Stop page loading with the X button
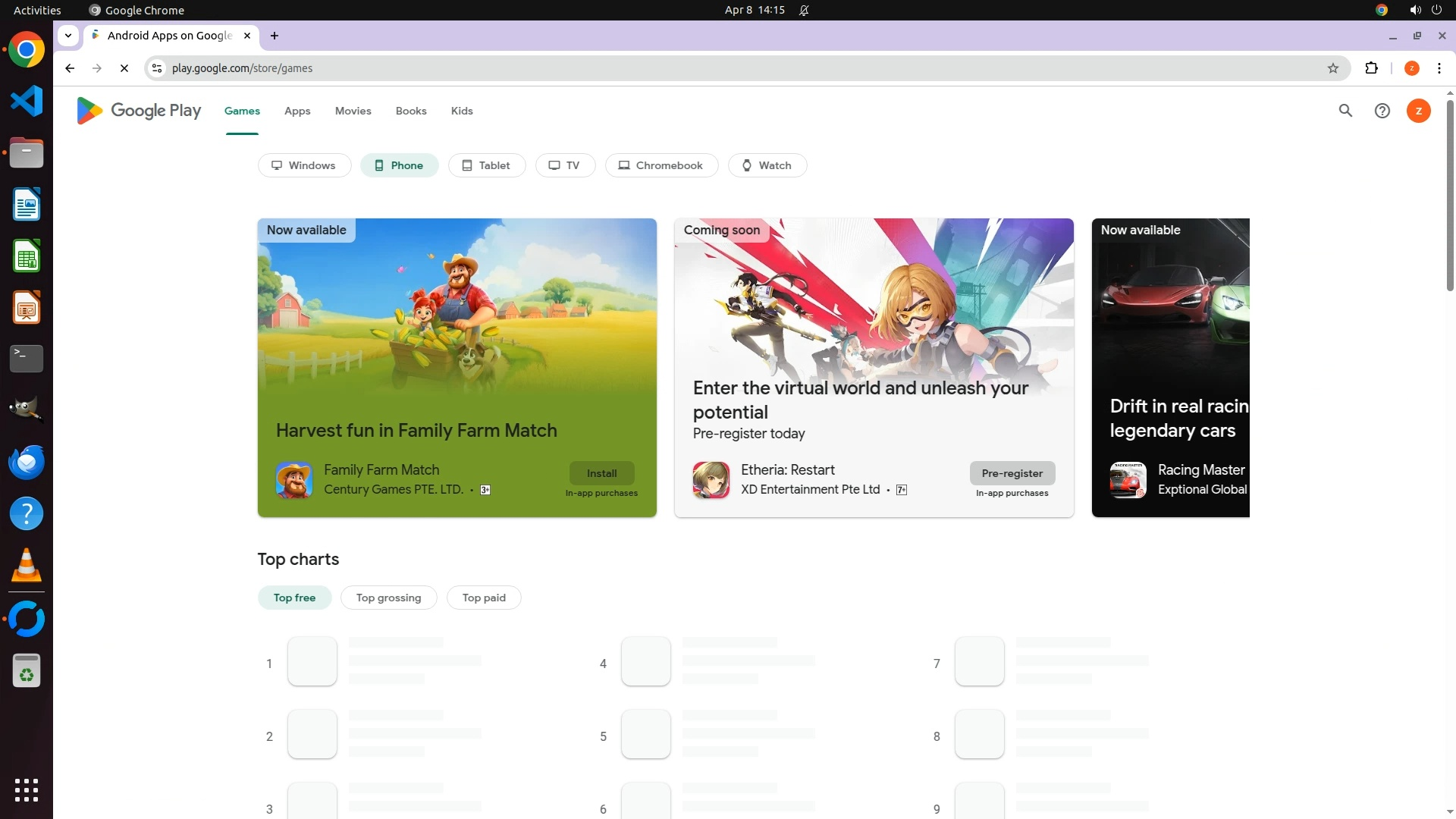The height and width of the screenshot is (819, 1456). click(x=124, y=68)
